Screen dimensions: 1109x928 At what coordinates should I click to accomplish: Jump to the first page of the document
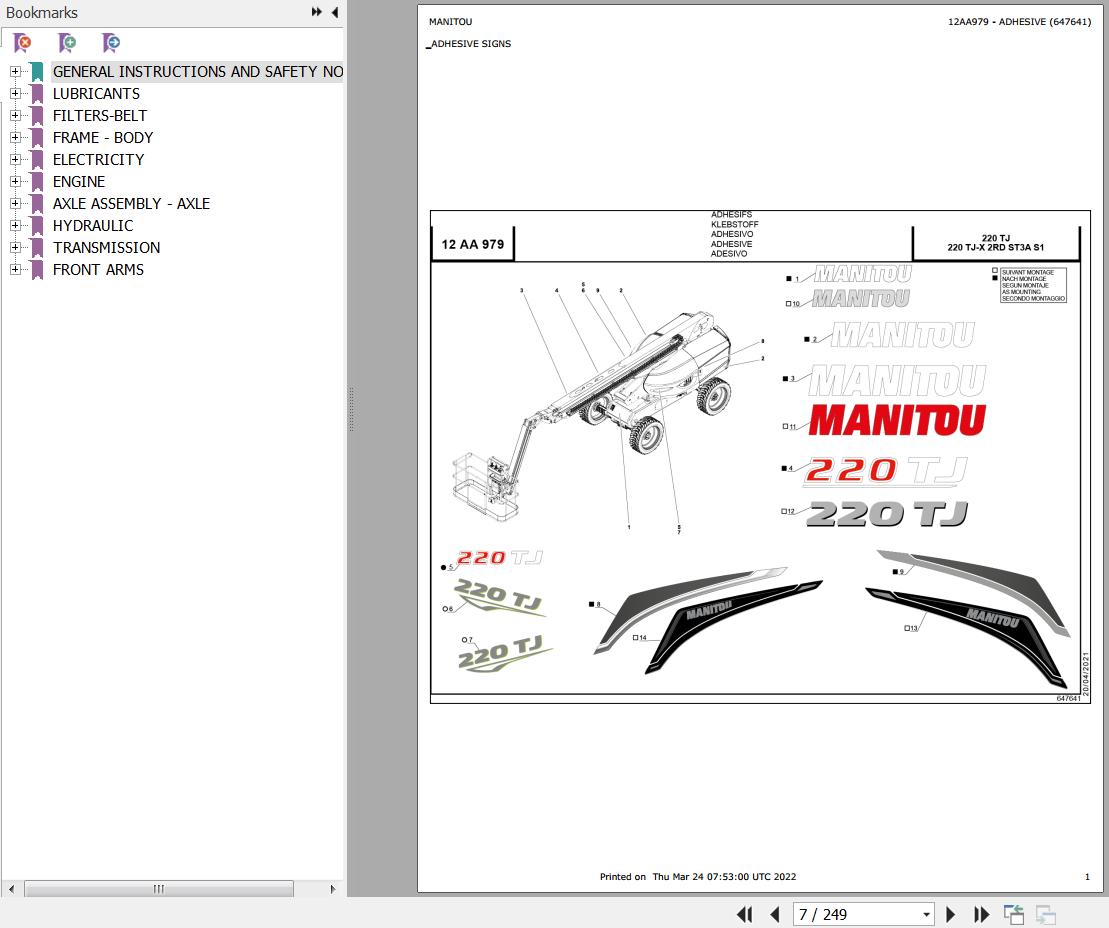click(744, 915)
